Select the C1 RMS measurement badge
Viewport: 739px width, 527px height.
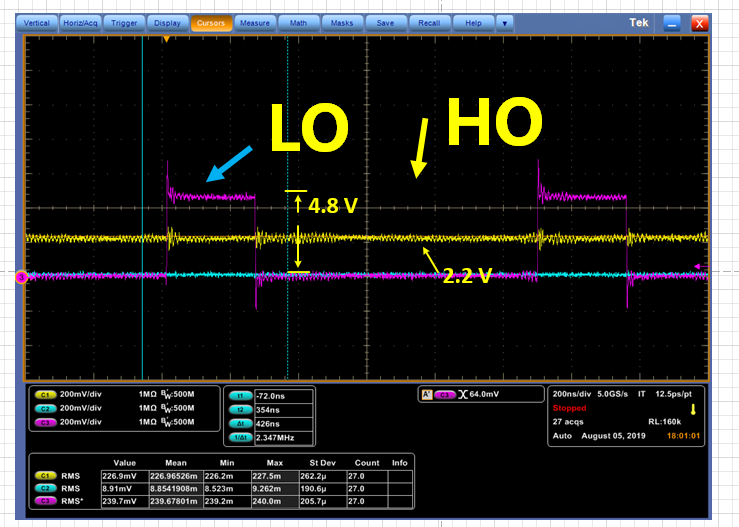pos(45,476)
